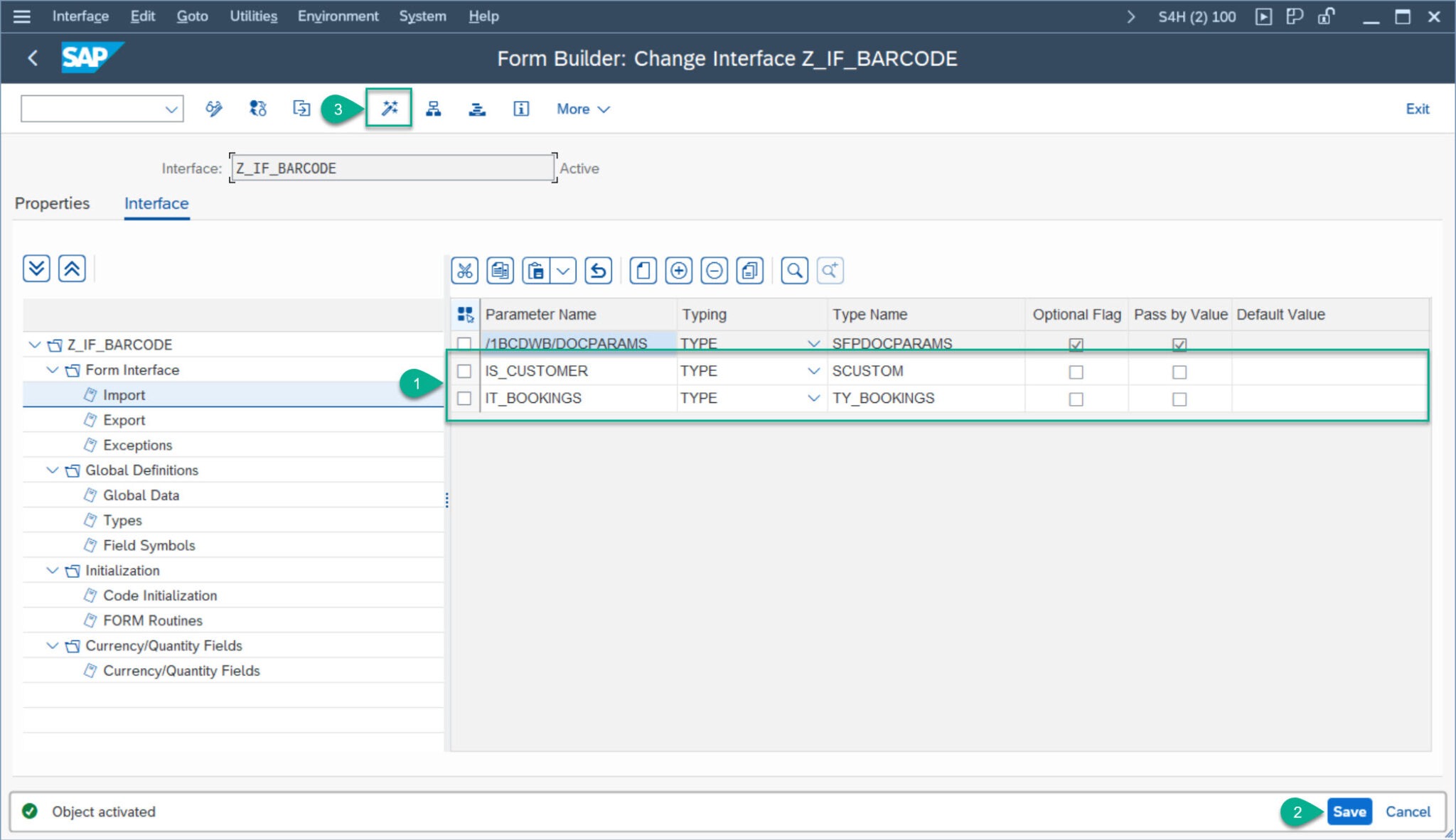Viewport: 1456px width, 840px height.
Task: Expand the More menu in the toolbar
Action: point(582,108)
